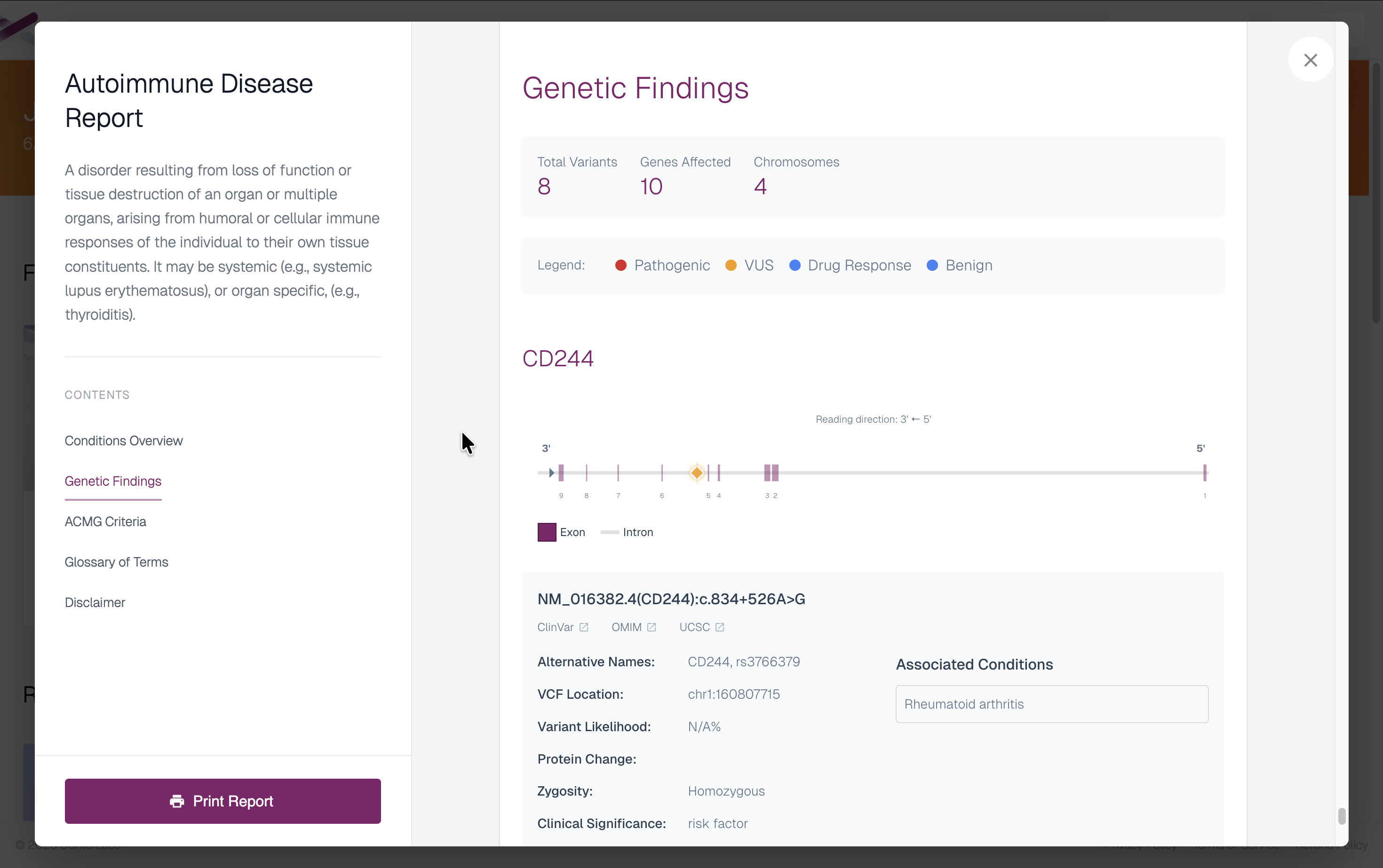
Task: Open the external link icon next to UCSC
Action: [720, 627]
